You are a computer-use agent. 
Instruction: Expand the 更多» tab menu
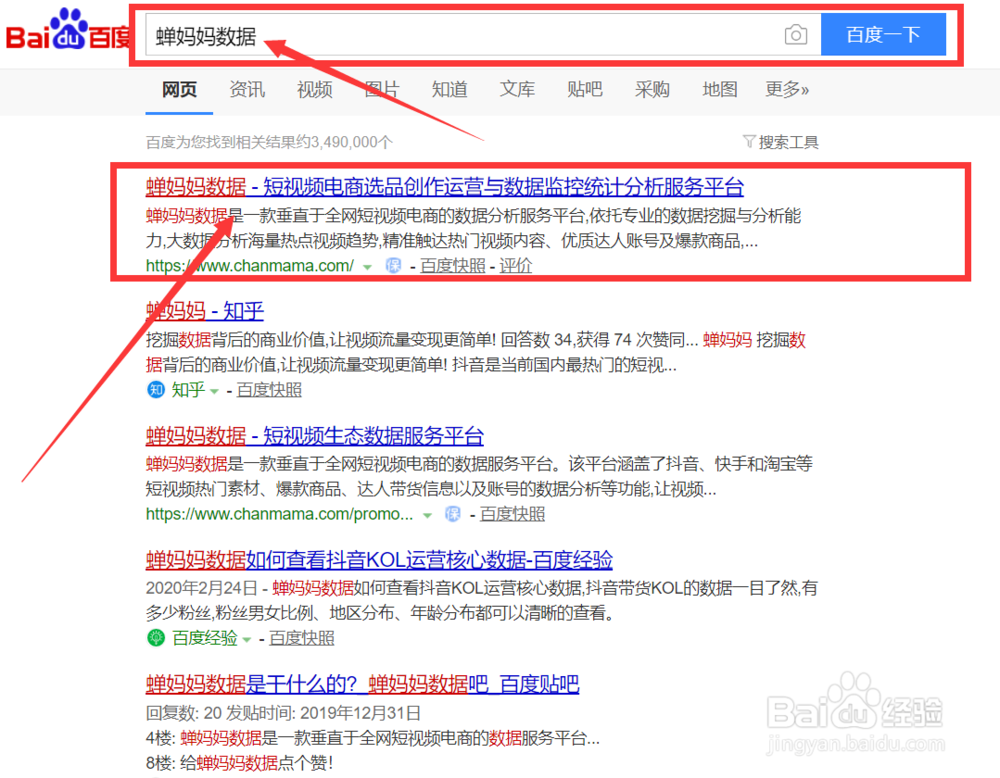coord(787,89)
